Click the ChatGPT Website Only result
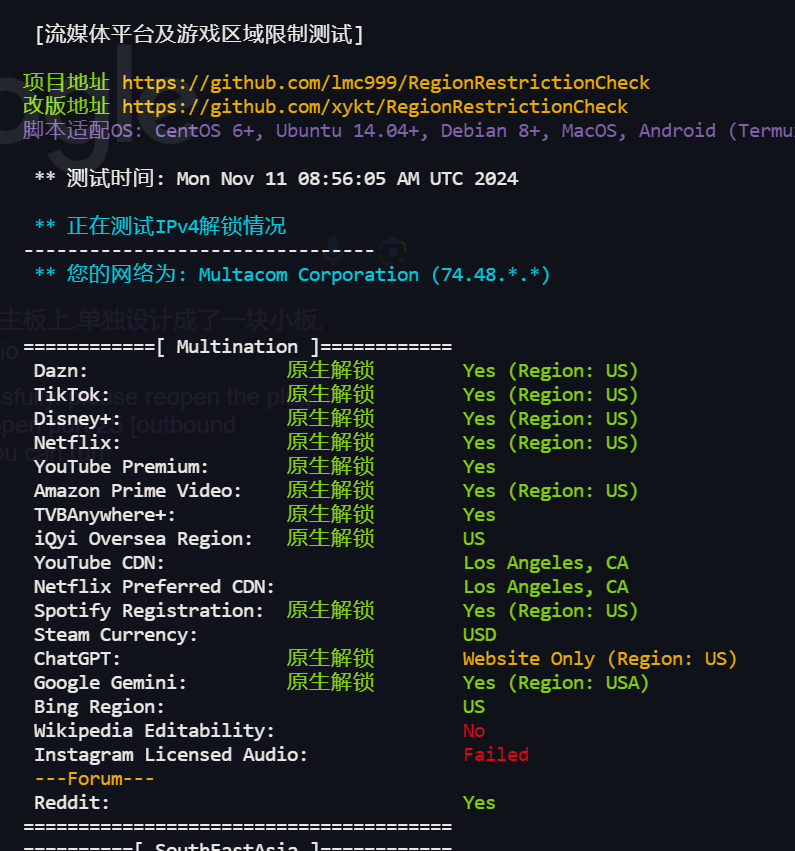This screenshot has width=795, height=851. coord(600,658)
